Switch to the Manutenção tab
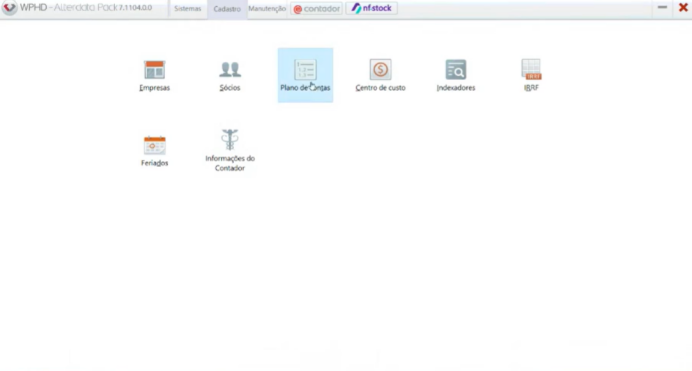This screenshot has height=371, width=692. [267, 8]
